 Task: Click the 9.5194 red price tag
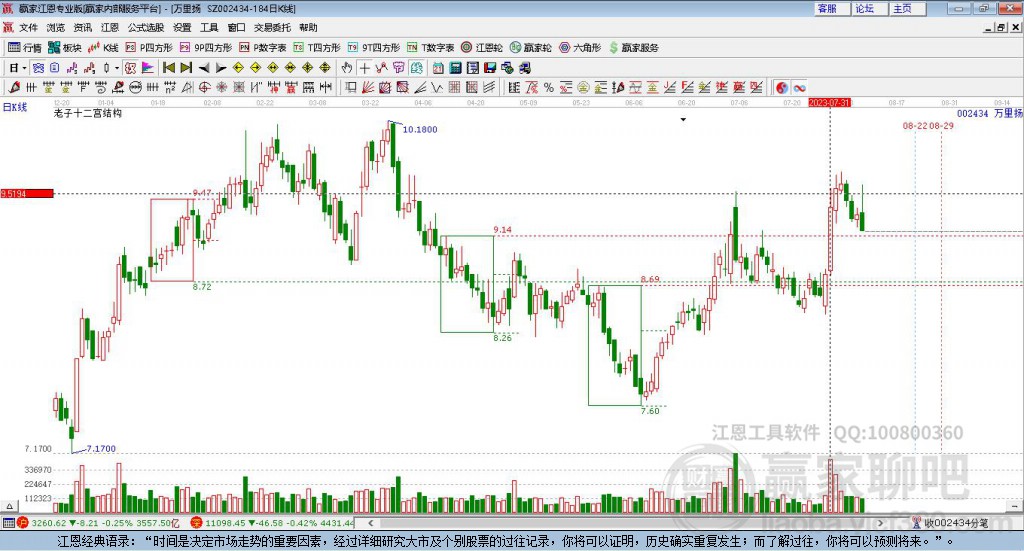pyautogui.click(x=27, y=193)
